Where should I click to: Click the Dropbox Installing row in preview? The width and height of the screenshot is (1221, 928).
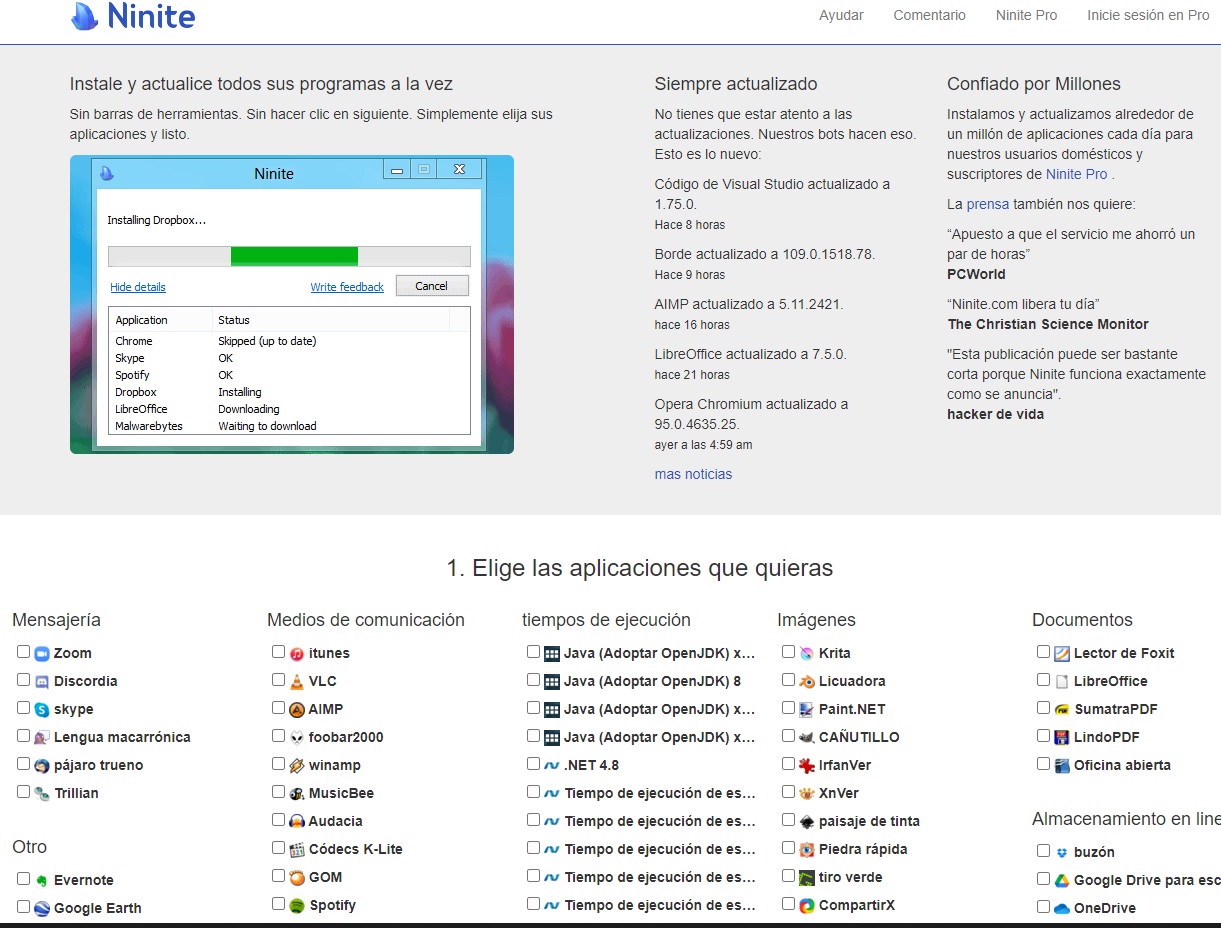289,392
